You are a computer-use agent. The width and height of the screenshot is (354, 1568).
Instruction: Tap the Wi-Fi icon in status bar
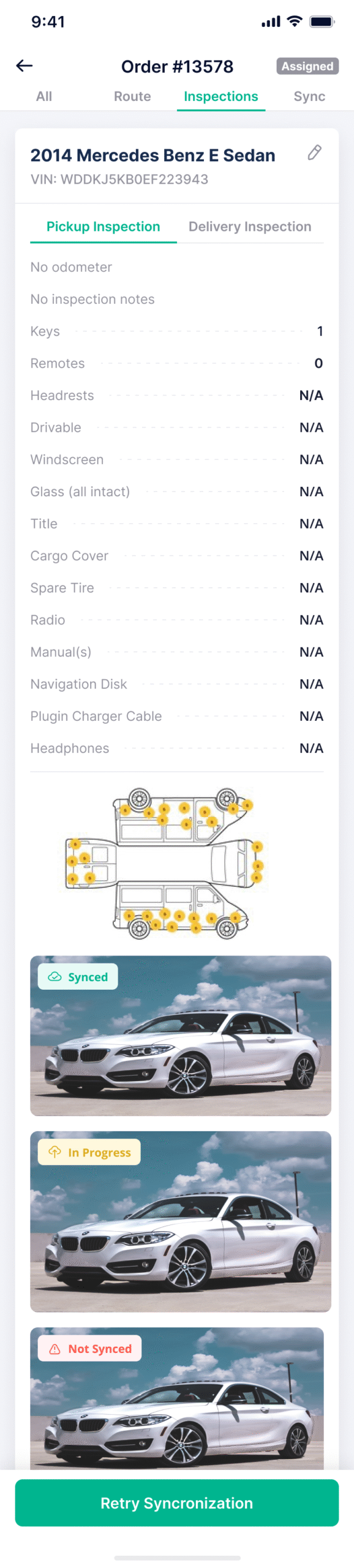295,21
